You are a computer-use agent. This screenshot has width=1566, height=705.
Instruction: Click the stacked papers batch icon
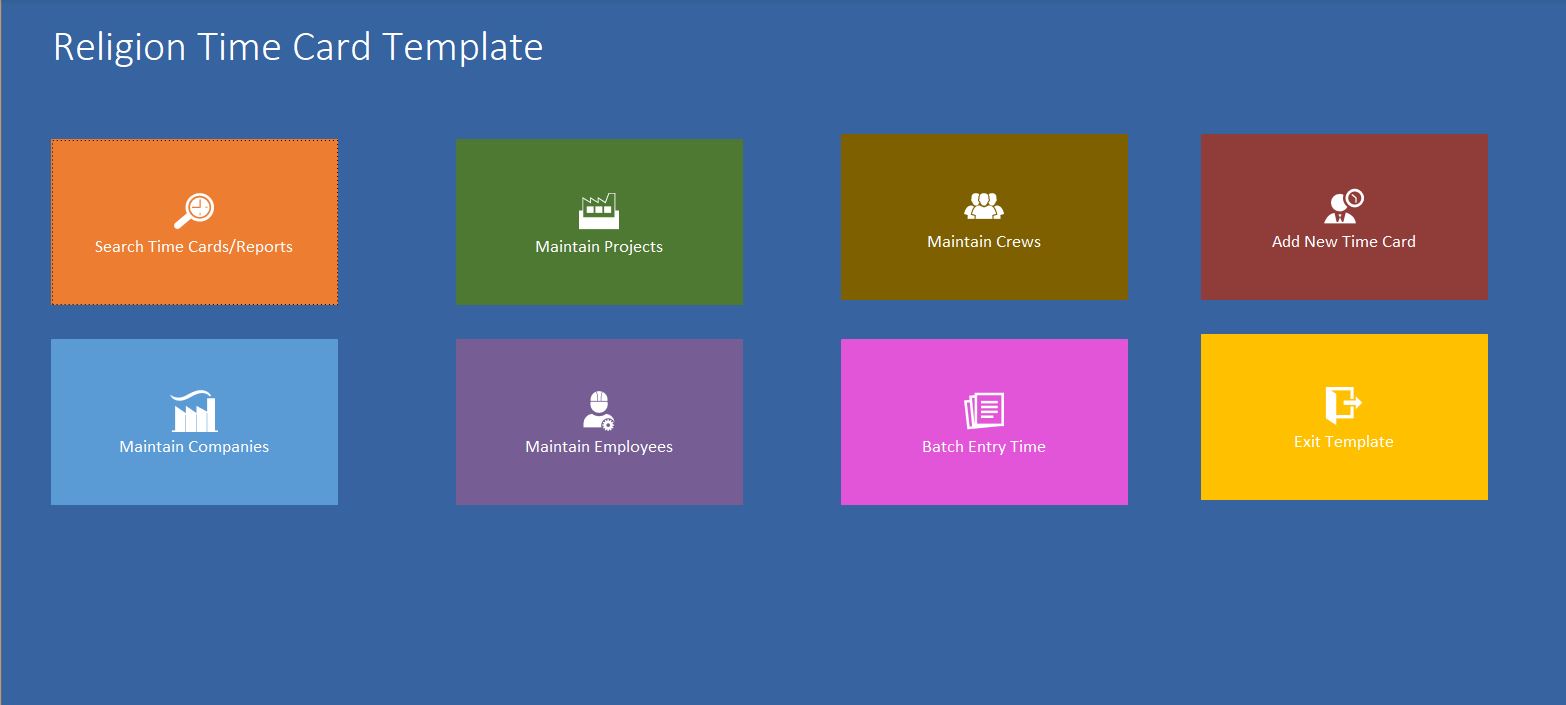(984, 411)
